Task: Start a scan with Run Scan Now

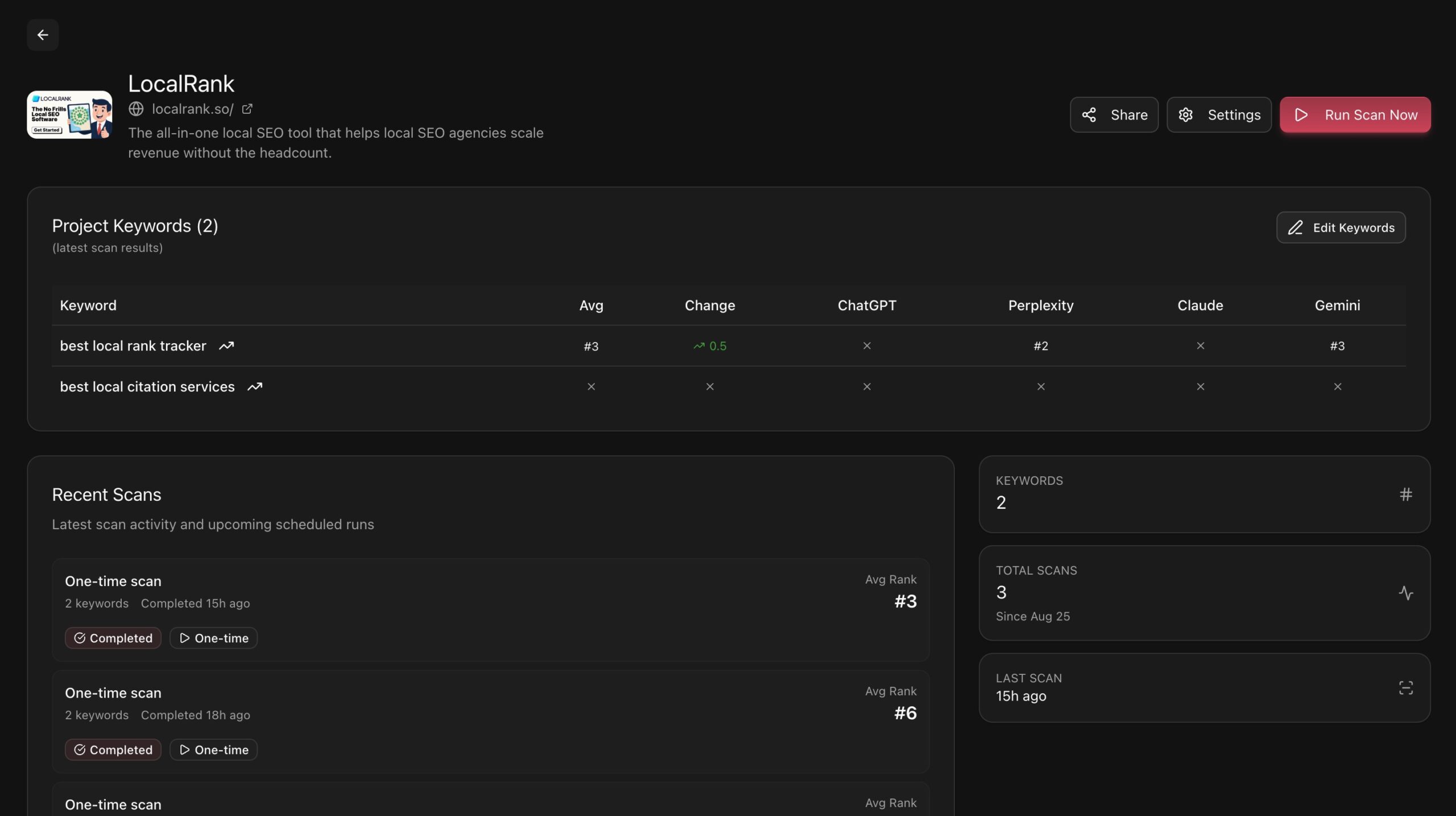Action: click(x=1355, y=115)
